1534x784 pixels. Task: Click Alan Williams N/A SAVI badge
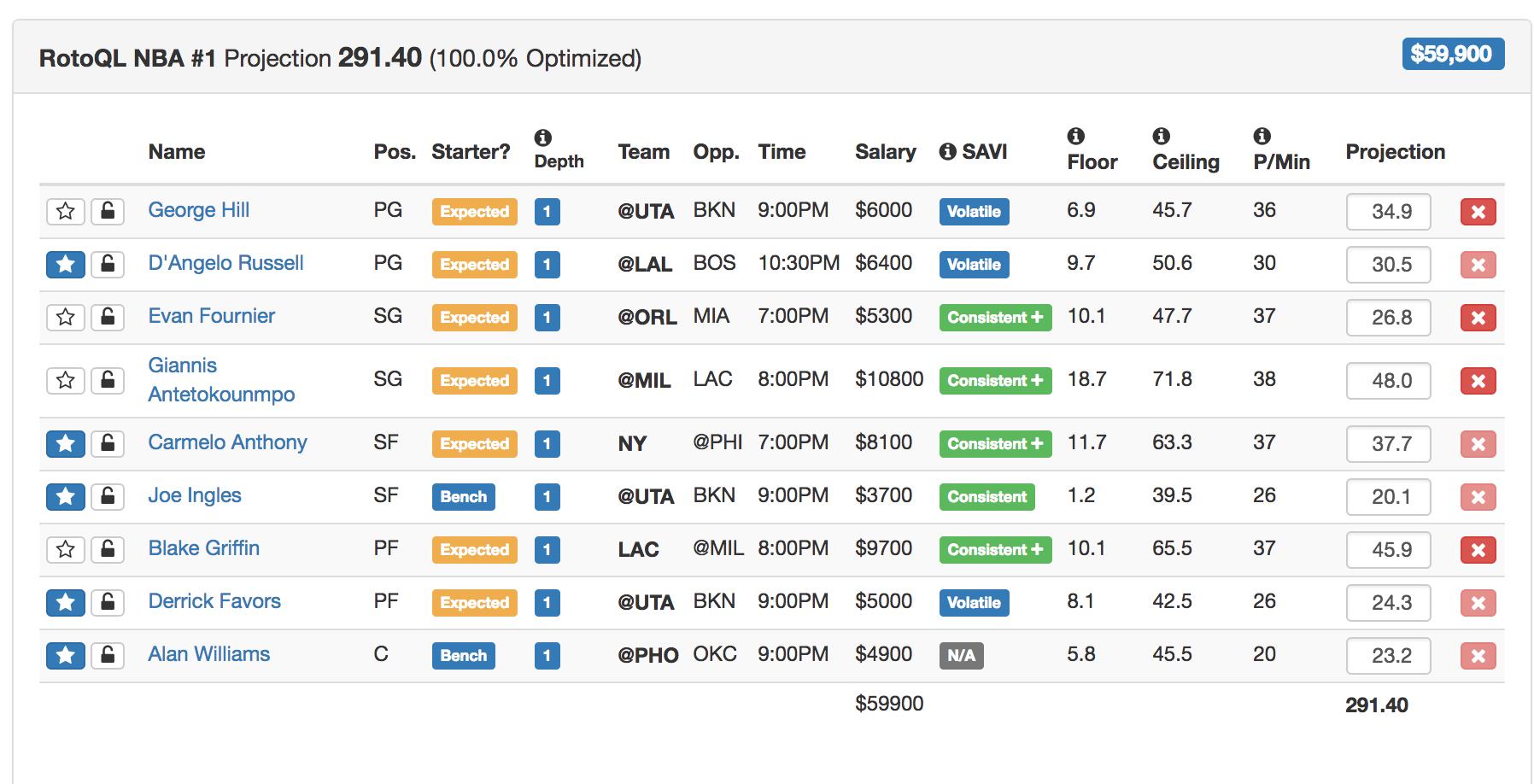coord(961,656)
